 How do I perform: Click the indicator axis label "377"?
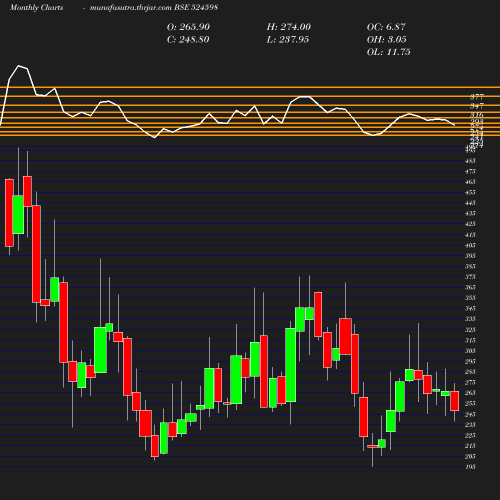coord(477,97)
